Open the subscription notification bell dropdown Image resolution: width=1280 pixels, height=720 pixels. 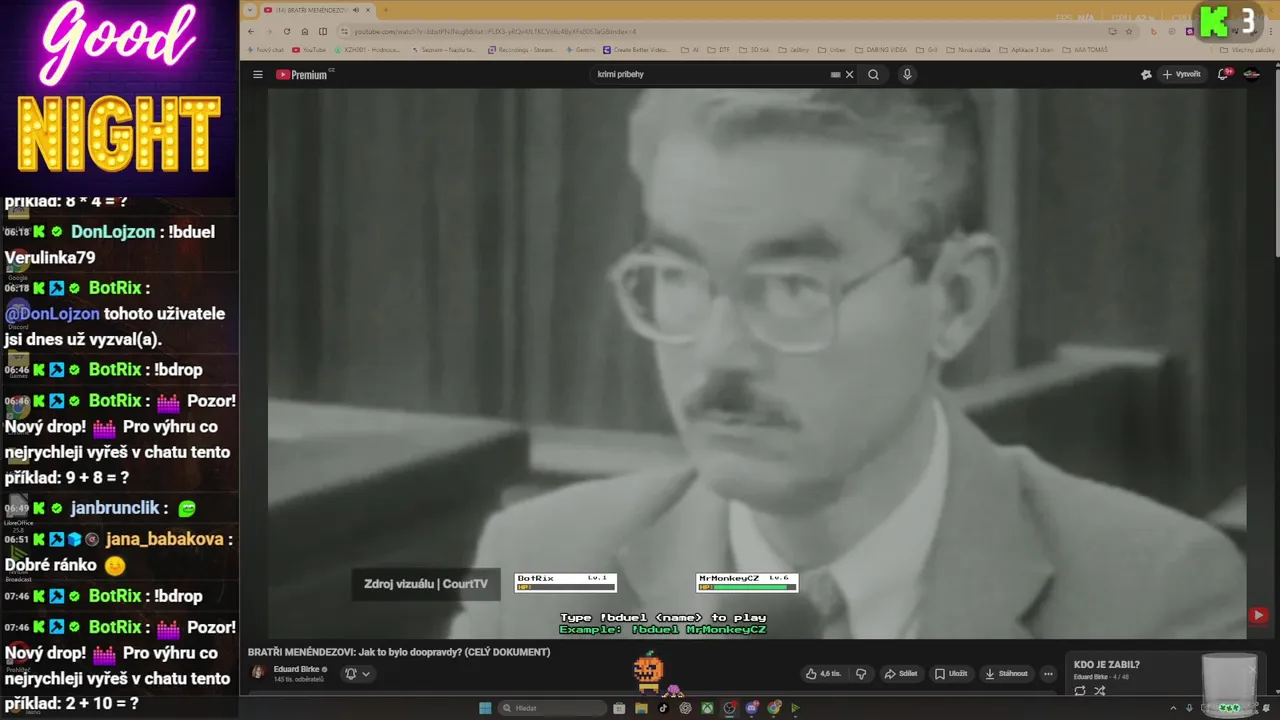357,674
